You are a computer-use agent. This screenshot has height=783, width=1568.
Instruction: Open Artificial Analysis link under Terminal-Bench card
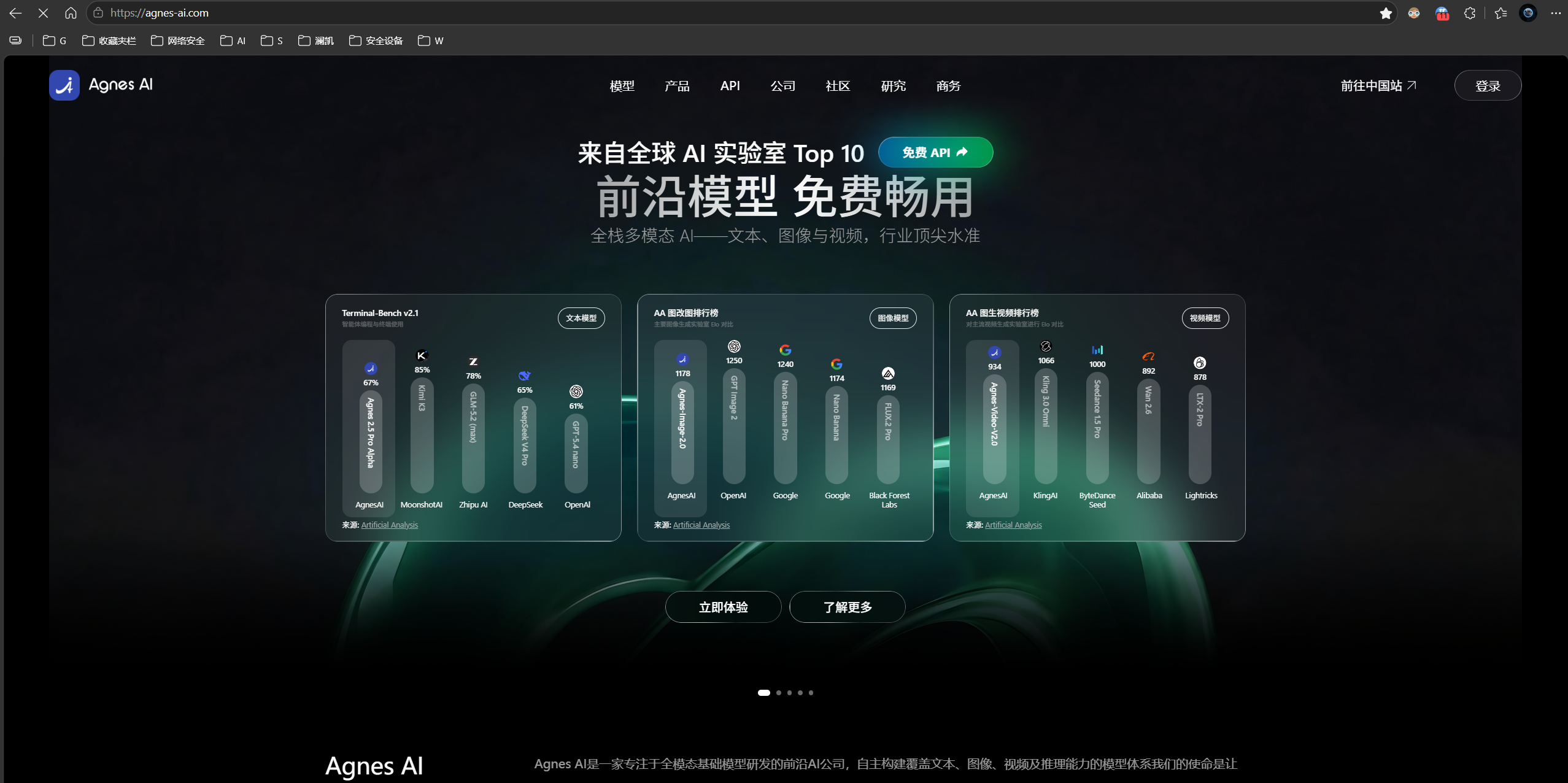pos(389,525)
